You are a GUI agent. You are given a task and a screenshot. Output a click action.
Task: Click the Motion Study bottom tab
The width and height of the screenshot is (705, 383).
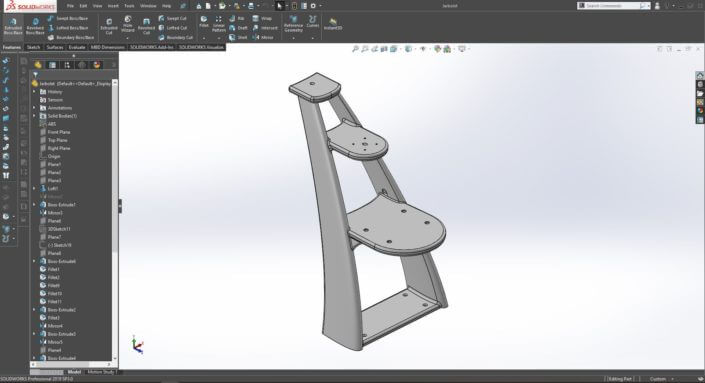(x=101, y=372)
